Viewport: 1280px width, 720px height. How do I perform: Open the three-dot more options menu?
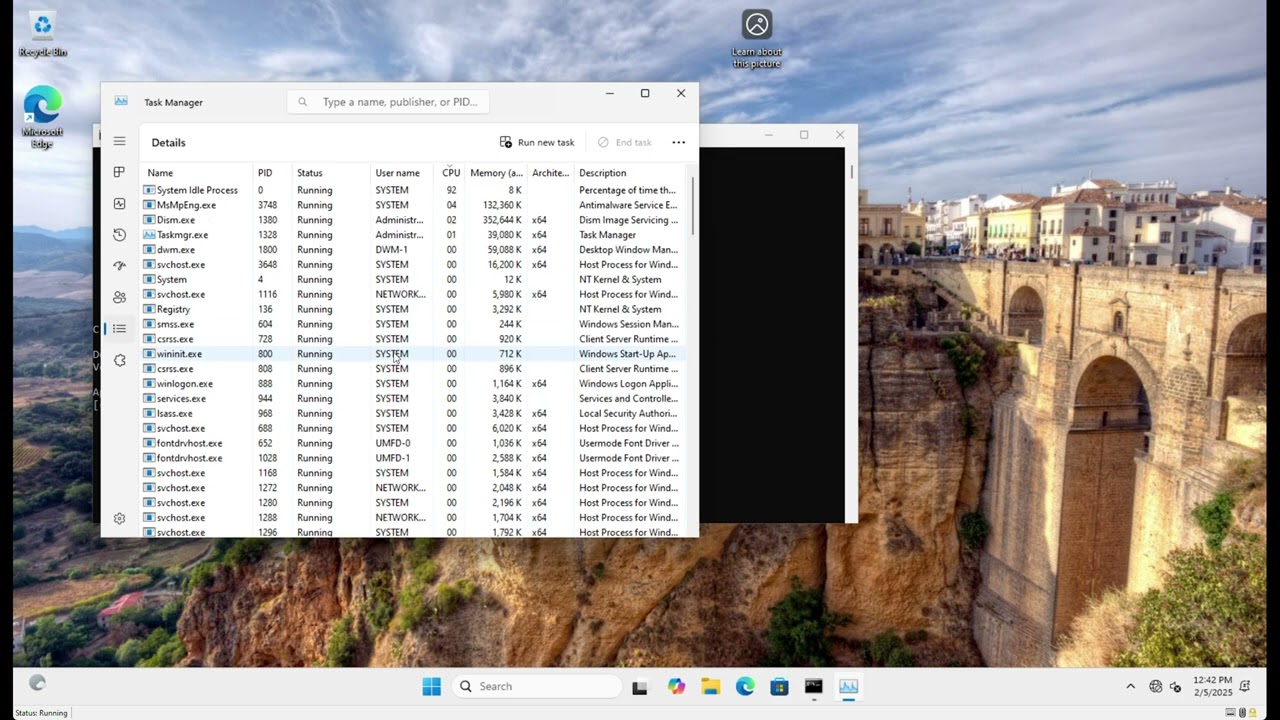(x=679, y=142)
